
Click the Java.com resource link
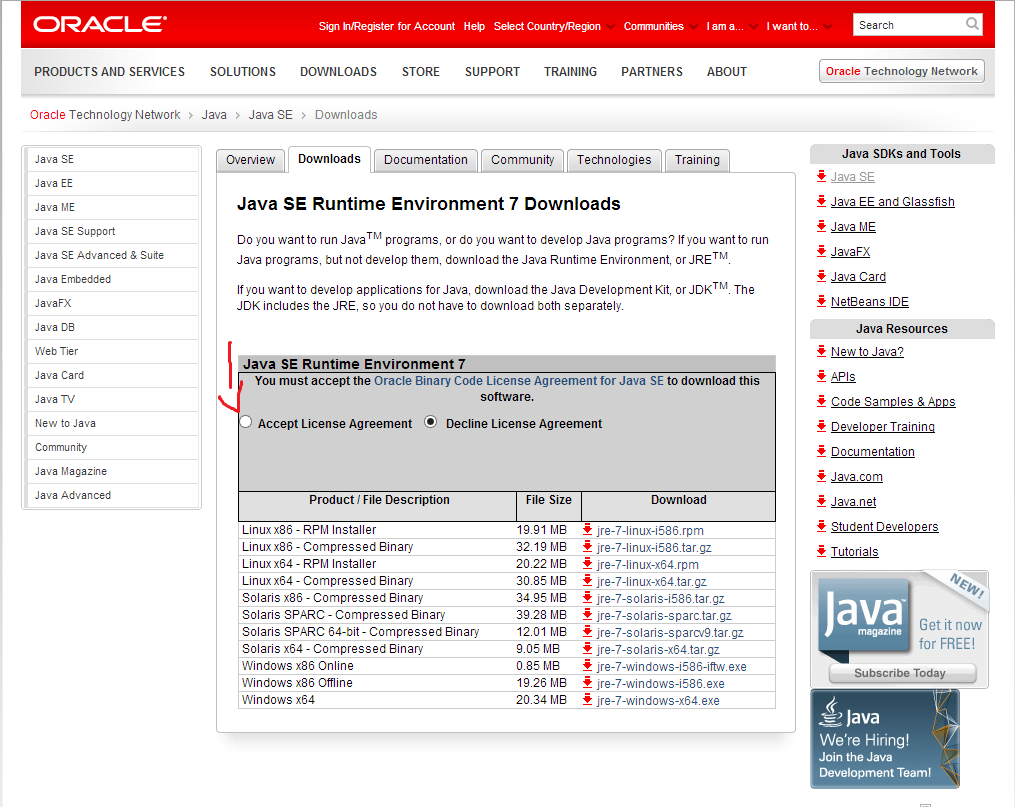(x=856, y=476)
